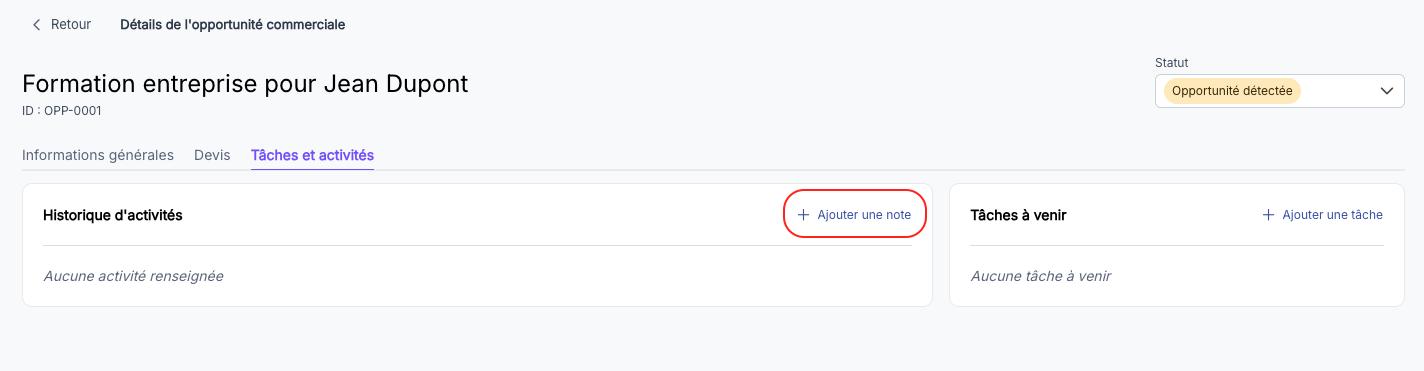Click the plus icon beside Ajouter une note
The image size is (1424, 371).
[x=803, y=215]
